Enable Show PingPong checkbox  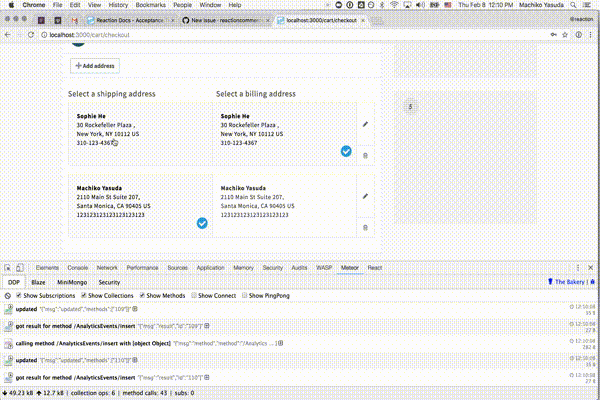coord(245,296)
